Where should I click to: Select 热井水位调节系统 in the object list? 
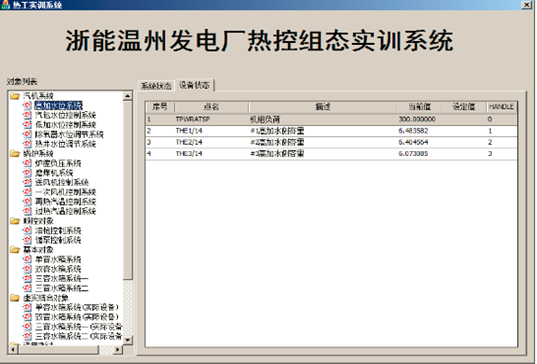click(65, 144)
